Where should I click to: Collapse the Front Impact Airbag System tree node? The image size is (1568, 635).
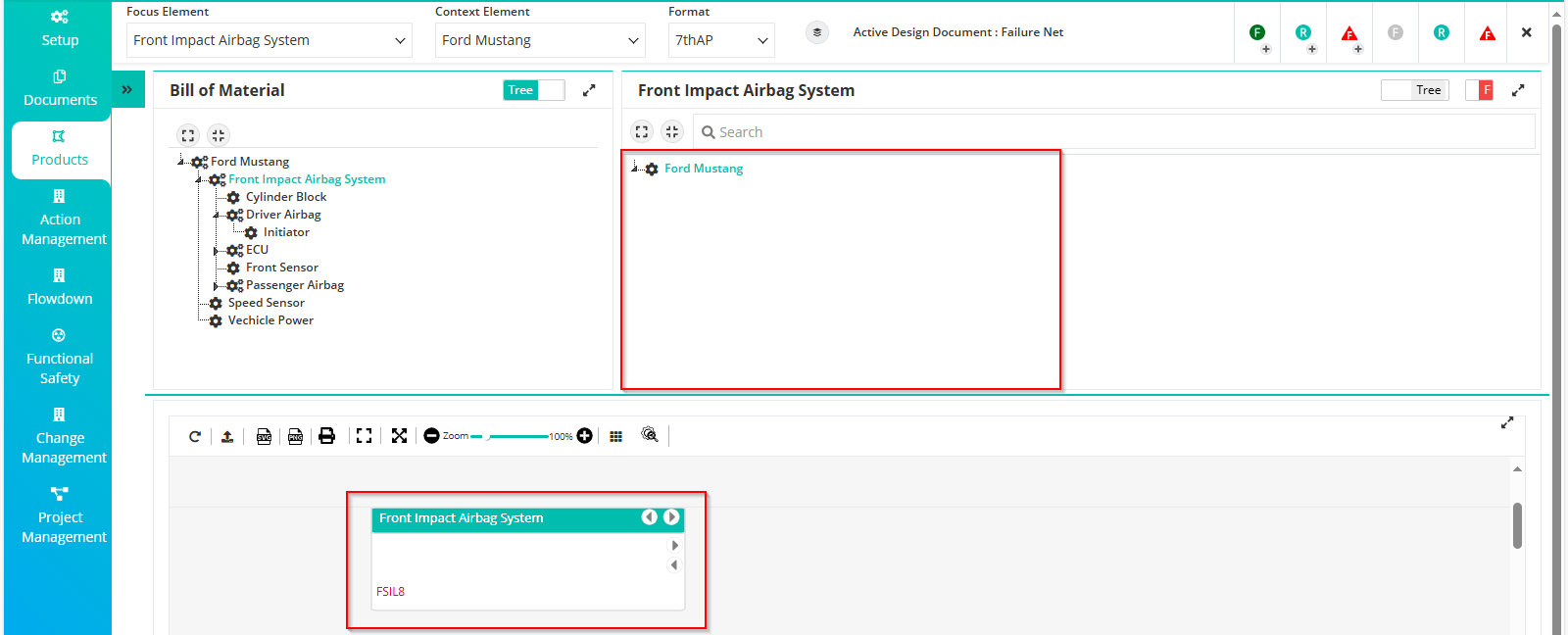pos(199,179)
